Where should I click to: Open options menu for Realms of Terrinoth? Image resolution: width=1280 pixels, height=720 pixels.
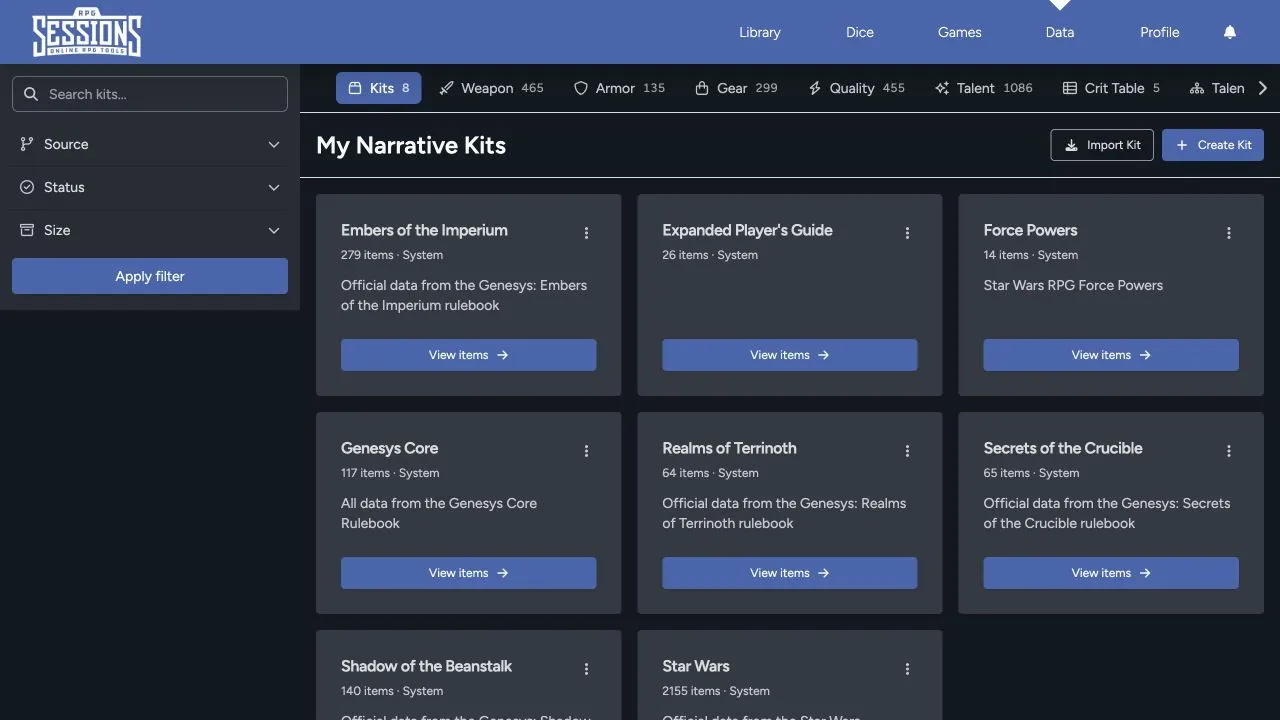907,451
